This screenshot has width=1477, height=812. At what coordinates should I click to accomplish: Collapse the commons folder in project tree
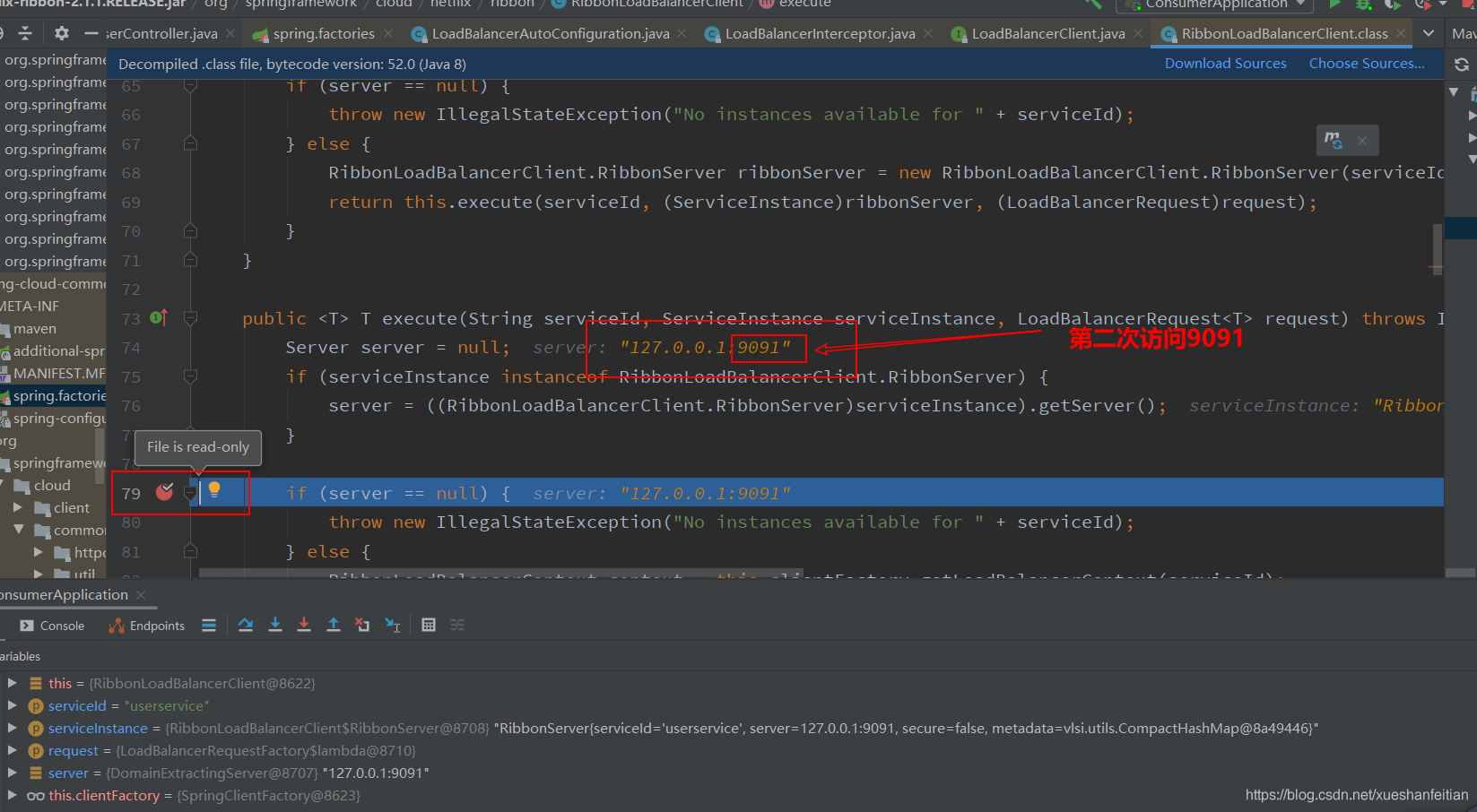pyautogui.click(x=18, y=530)
